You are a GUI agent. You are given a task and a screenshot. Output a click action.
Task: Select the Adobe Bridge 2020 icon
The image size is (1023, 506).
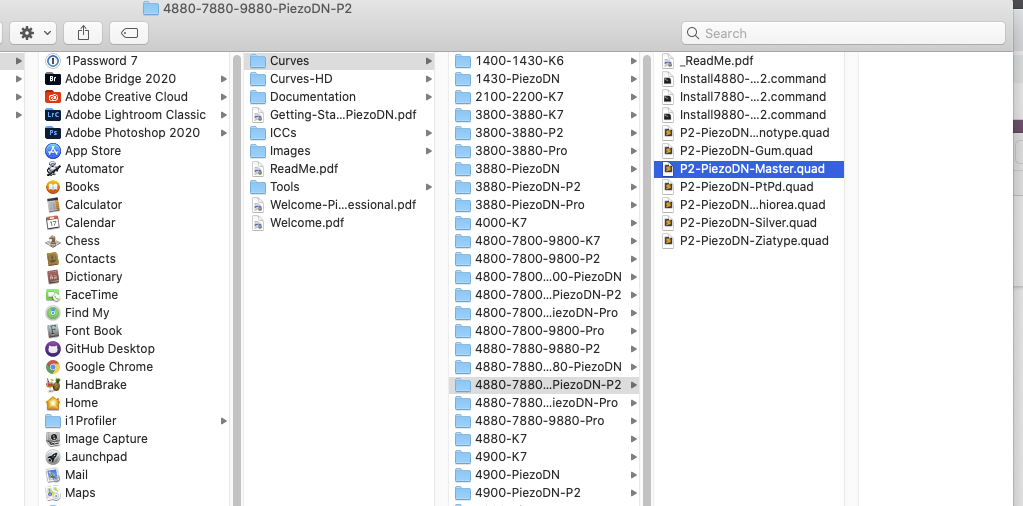[x=53, y=79]
